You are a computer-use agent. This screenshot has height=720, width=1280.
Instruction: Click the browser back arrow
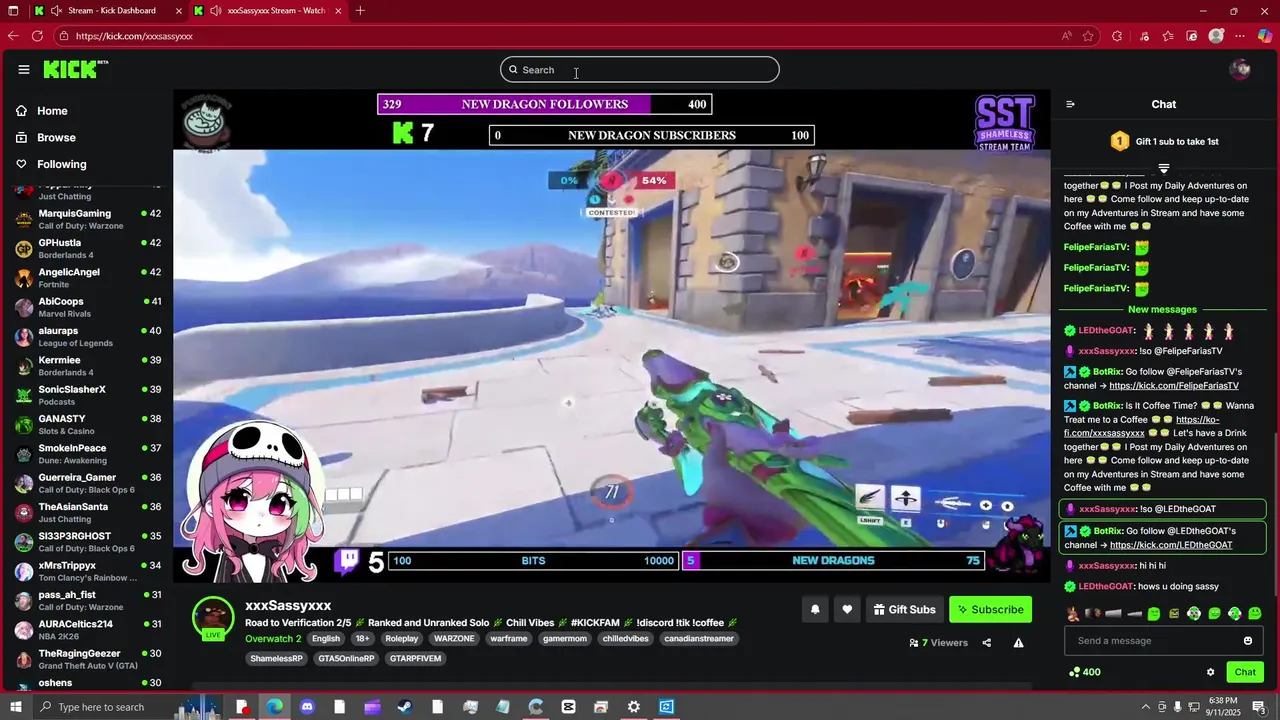tap(13, 36)
